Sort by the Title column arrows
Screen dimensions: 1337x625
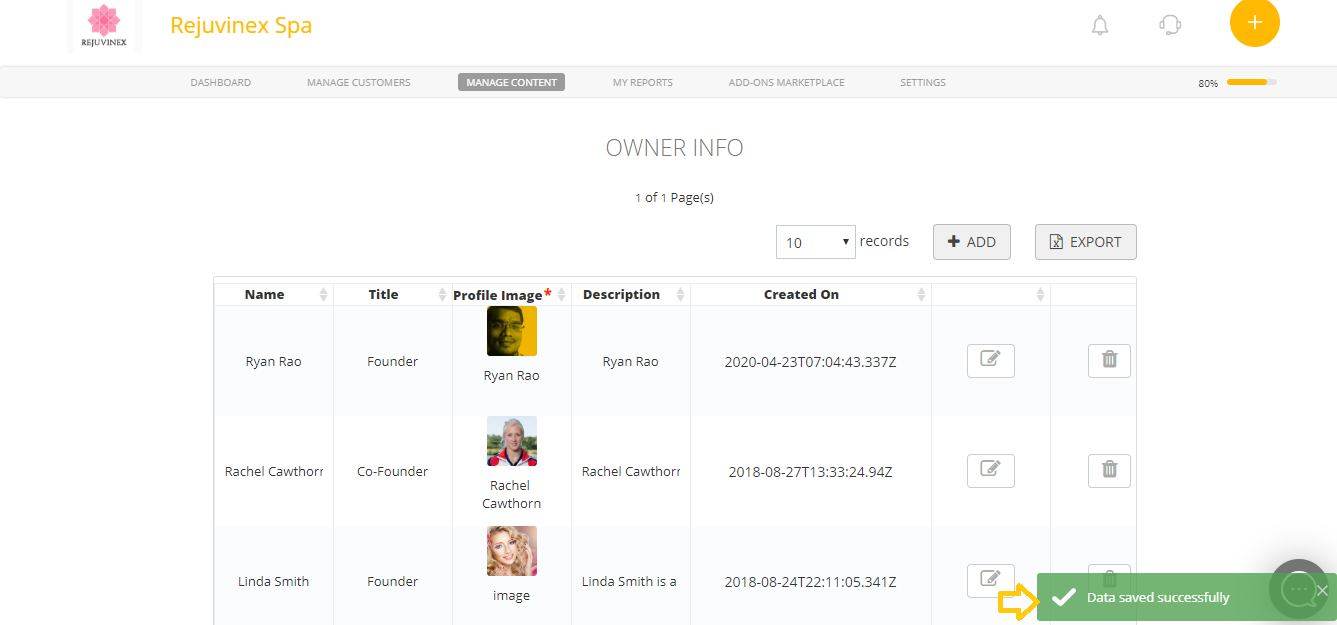[442, 295]
